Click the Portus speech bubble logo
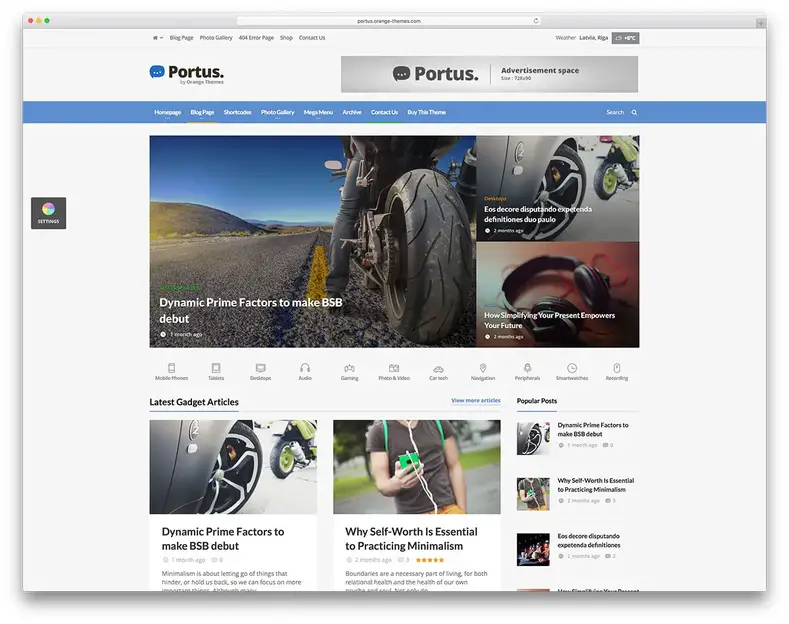This screenshot has width=789, height=624. [x=157, y=72]
